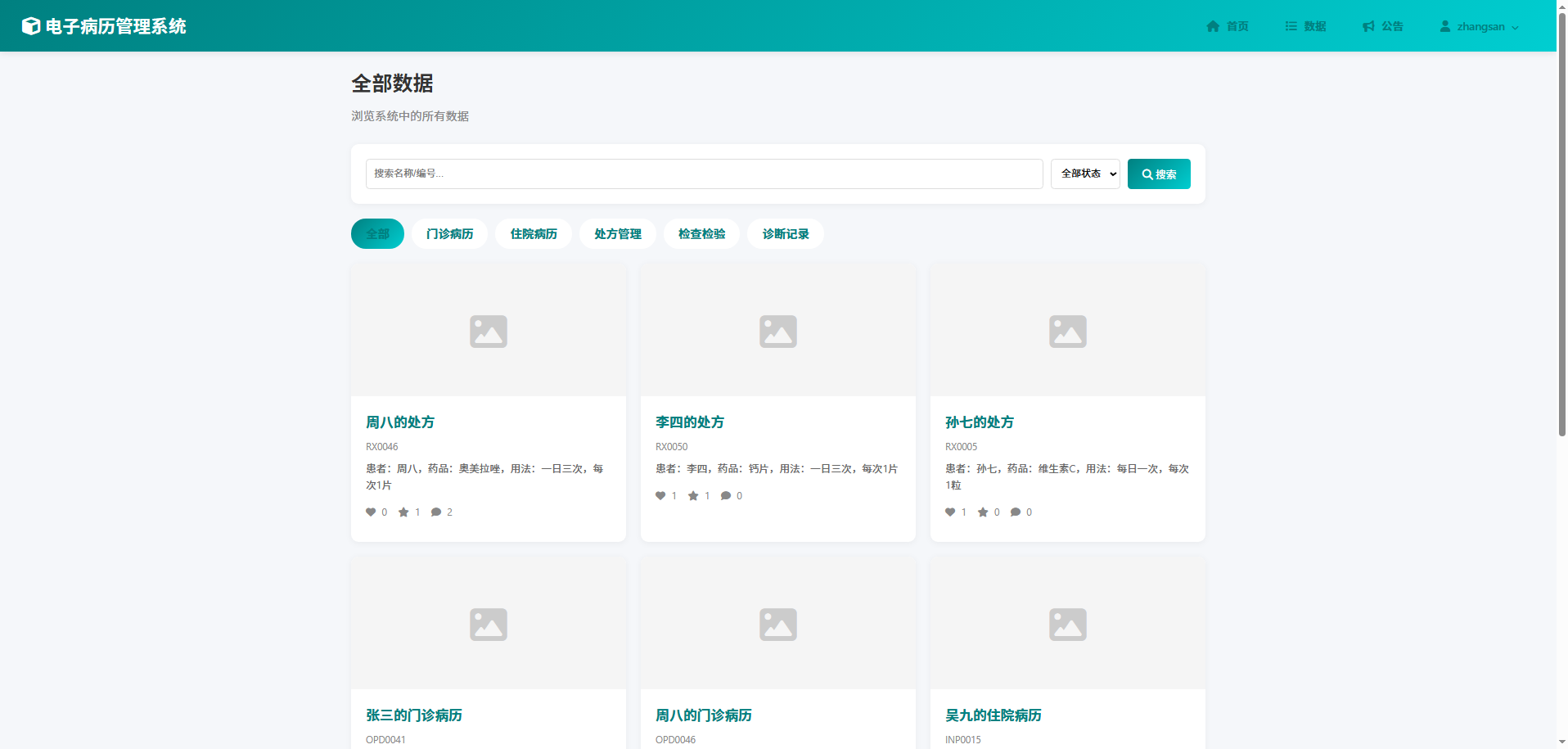Click image placeholder of 周八的门诊病历 card
Viewport: 1568px width, 749px height.
778,624
